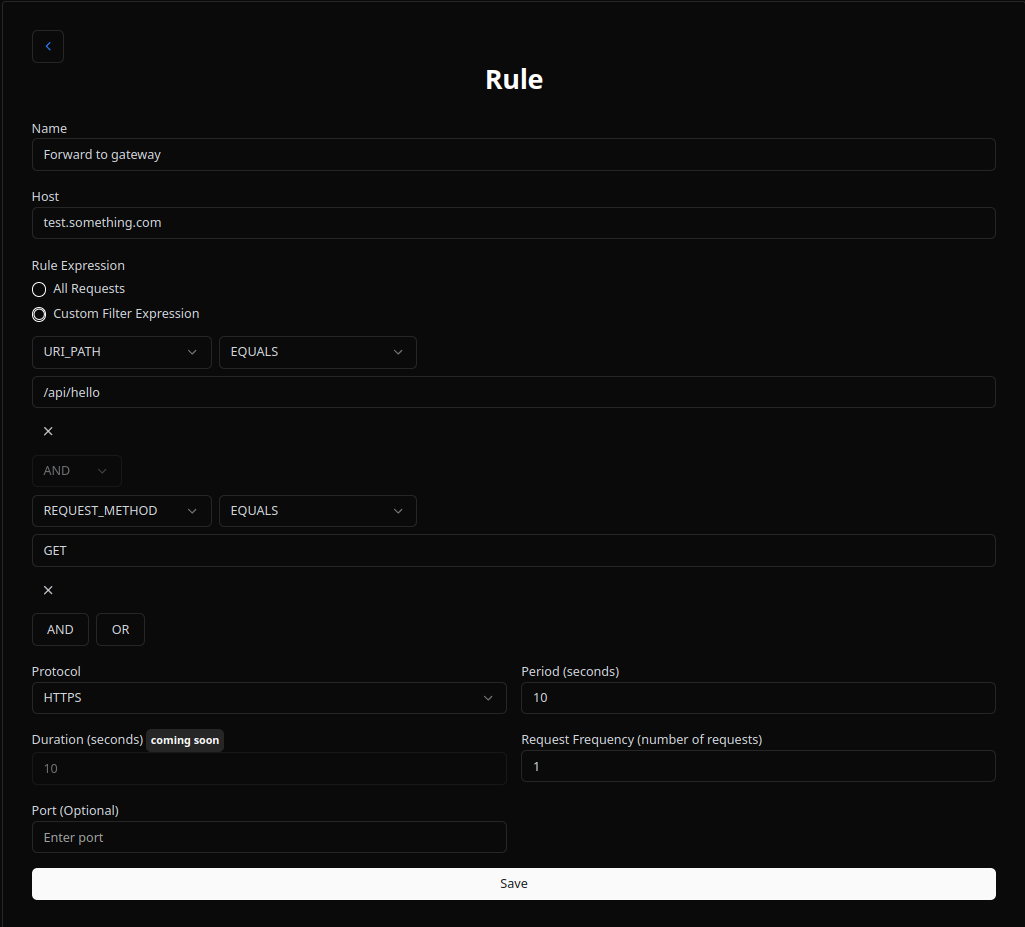The width and height of the screenshot is (1025, 927).
Task: Expand the HTTPS protocol dropdown
Action: click(268, 698)
